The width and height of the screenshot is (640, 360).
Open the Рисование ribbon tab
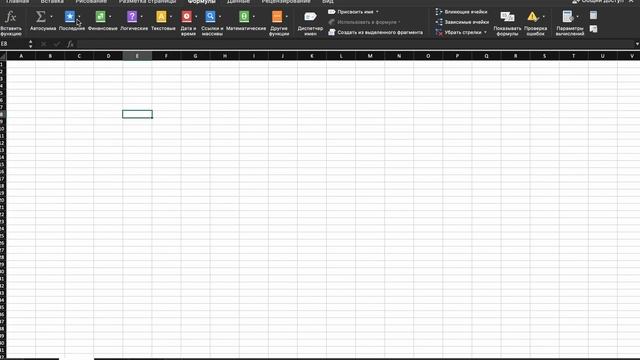click(x=91, y=2)
